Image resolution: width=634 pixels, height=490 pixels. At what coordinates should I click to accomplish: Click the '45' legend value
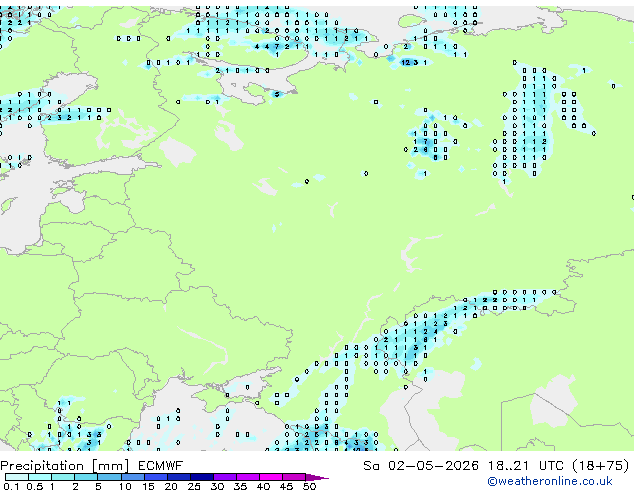286,486
